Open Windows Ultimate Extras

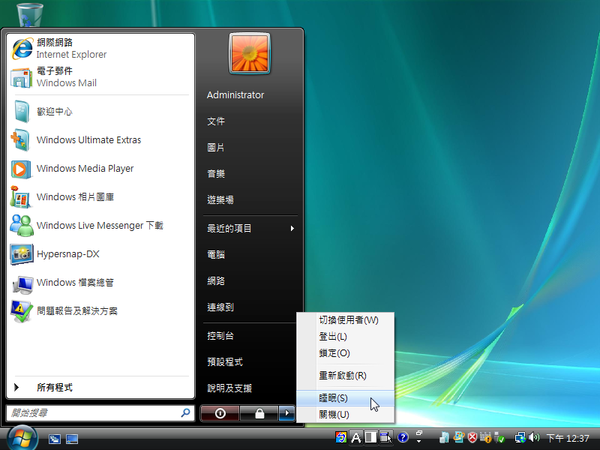click(100, 140)
